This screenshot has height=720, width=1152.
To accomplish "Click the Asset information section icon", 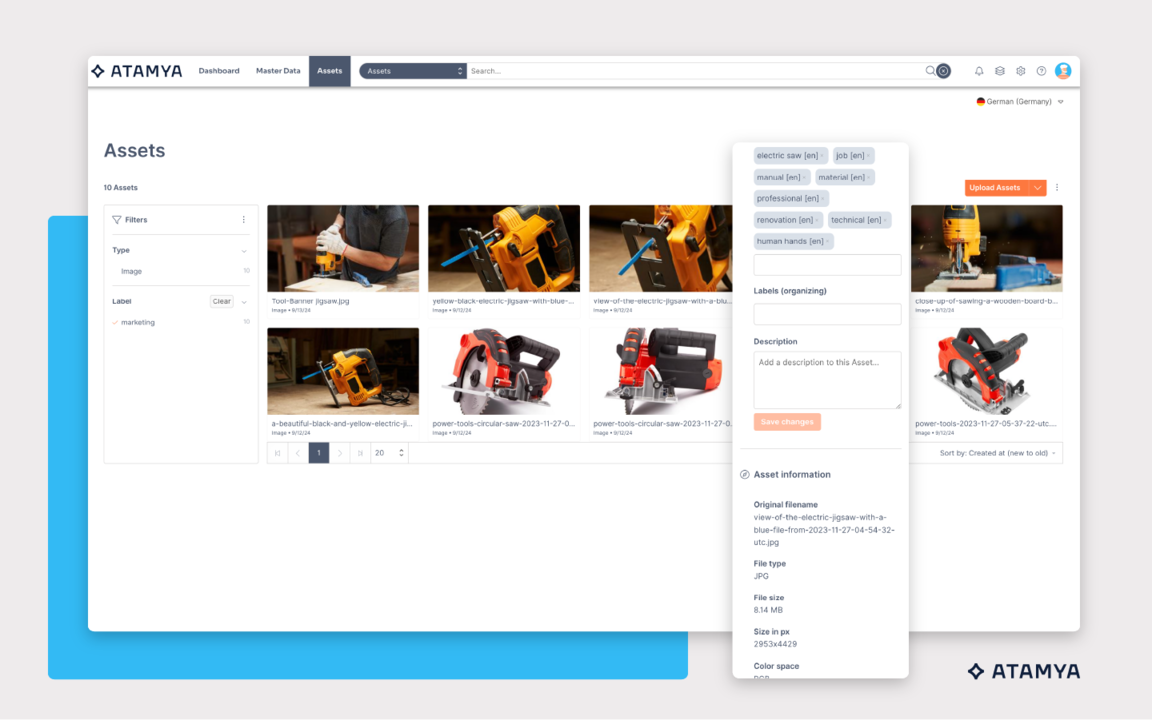I will pos(744,475).
